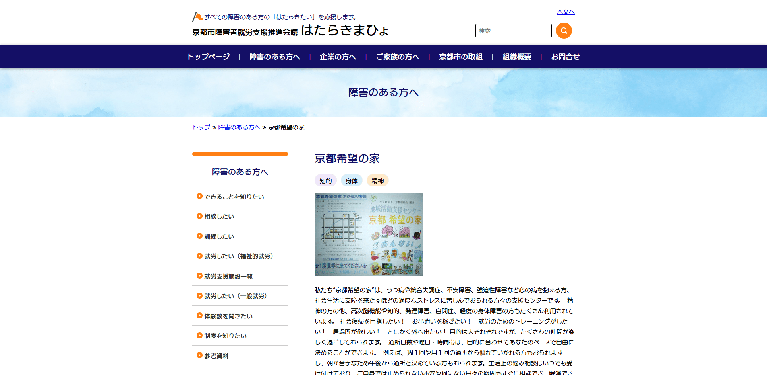Click the 障害のある方へ sidebar heading
The image size is (767, 375).
point(240,172)
